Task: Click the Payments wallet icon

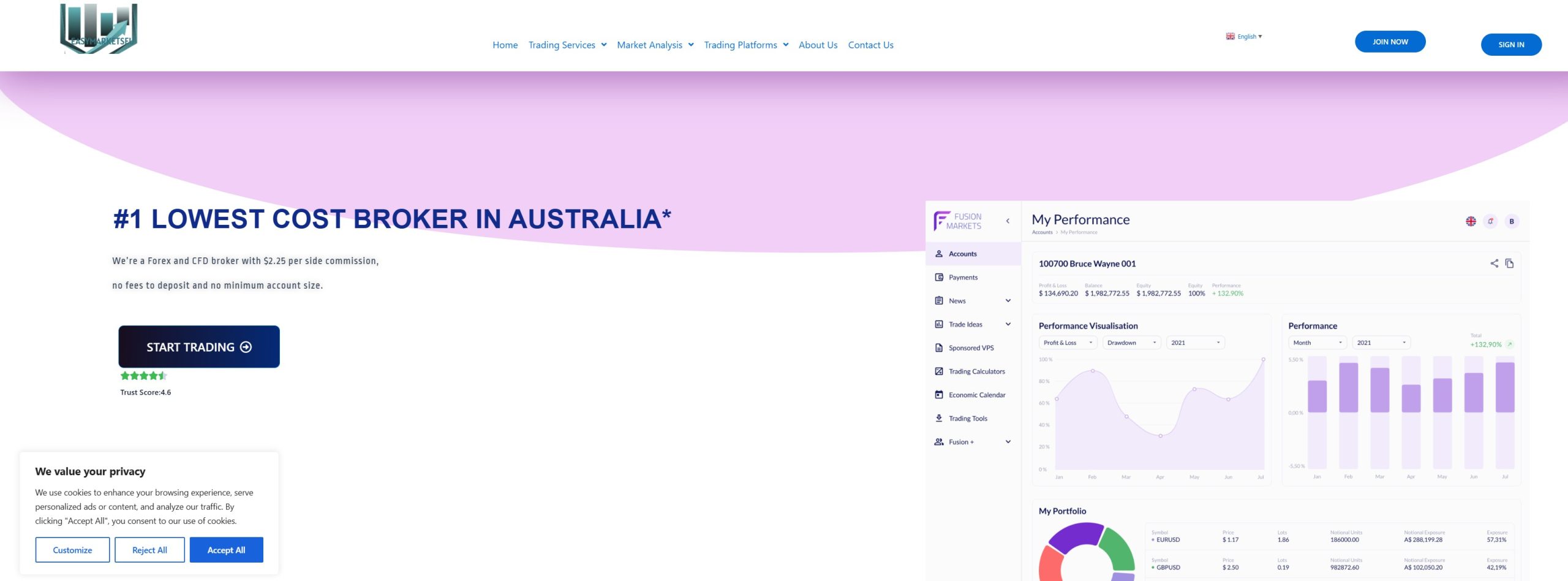Action: [938, 278]
